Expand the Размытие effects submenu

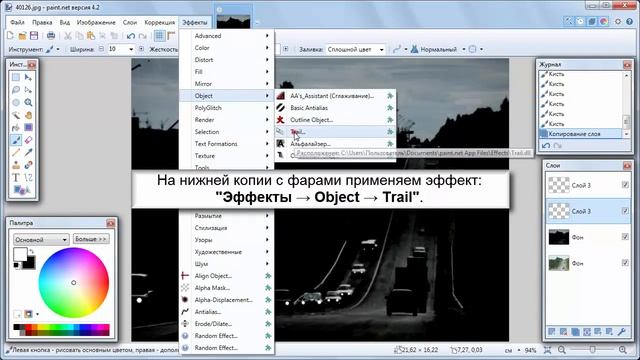(227, 216)
